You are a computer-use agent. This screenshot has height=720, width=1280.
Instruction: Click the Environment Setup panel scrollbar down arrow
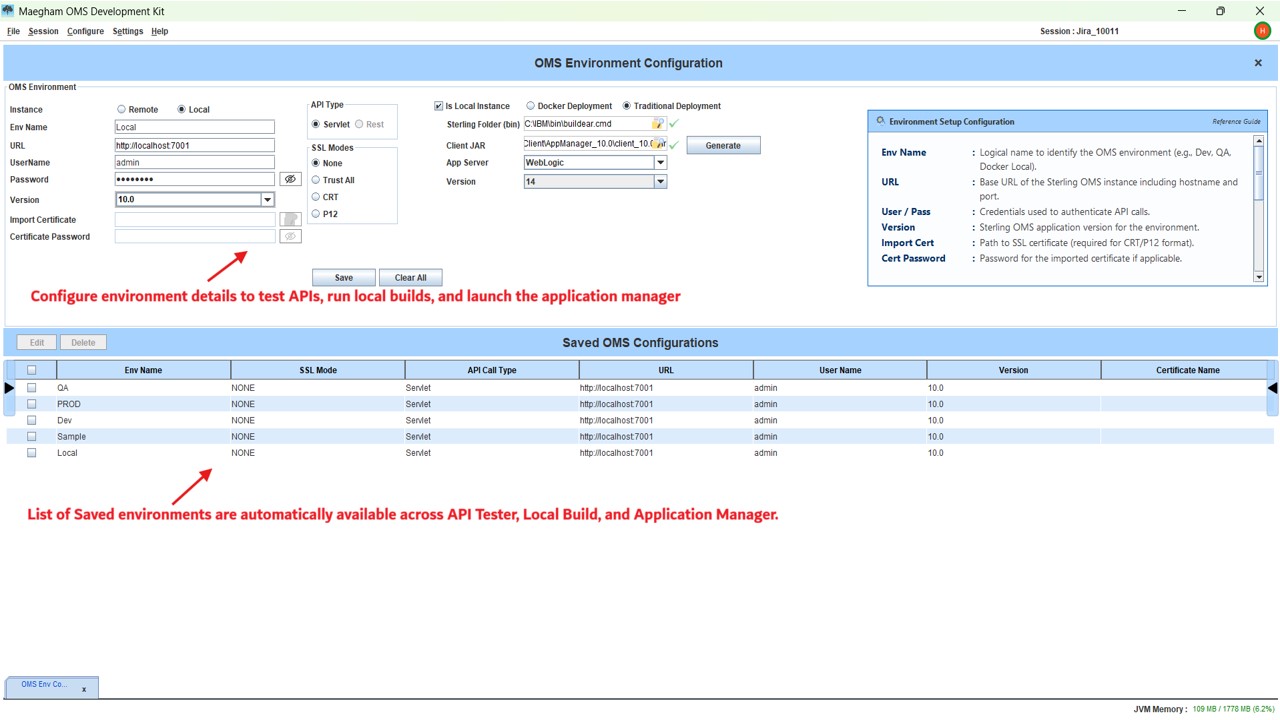tap(1258, 277)
